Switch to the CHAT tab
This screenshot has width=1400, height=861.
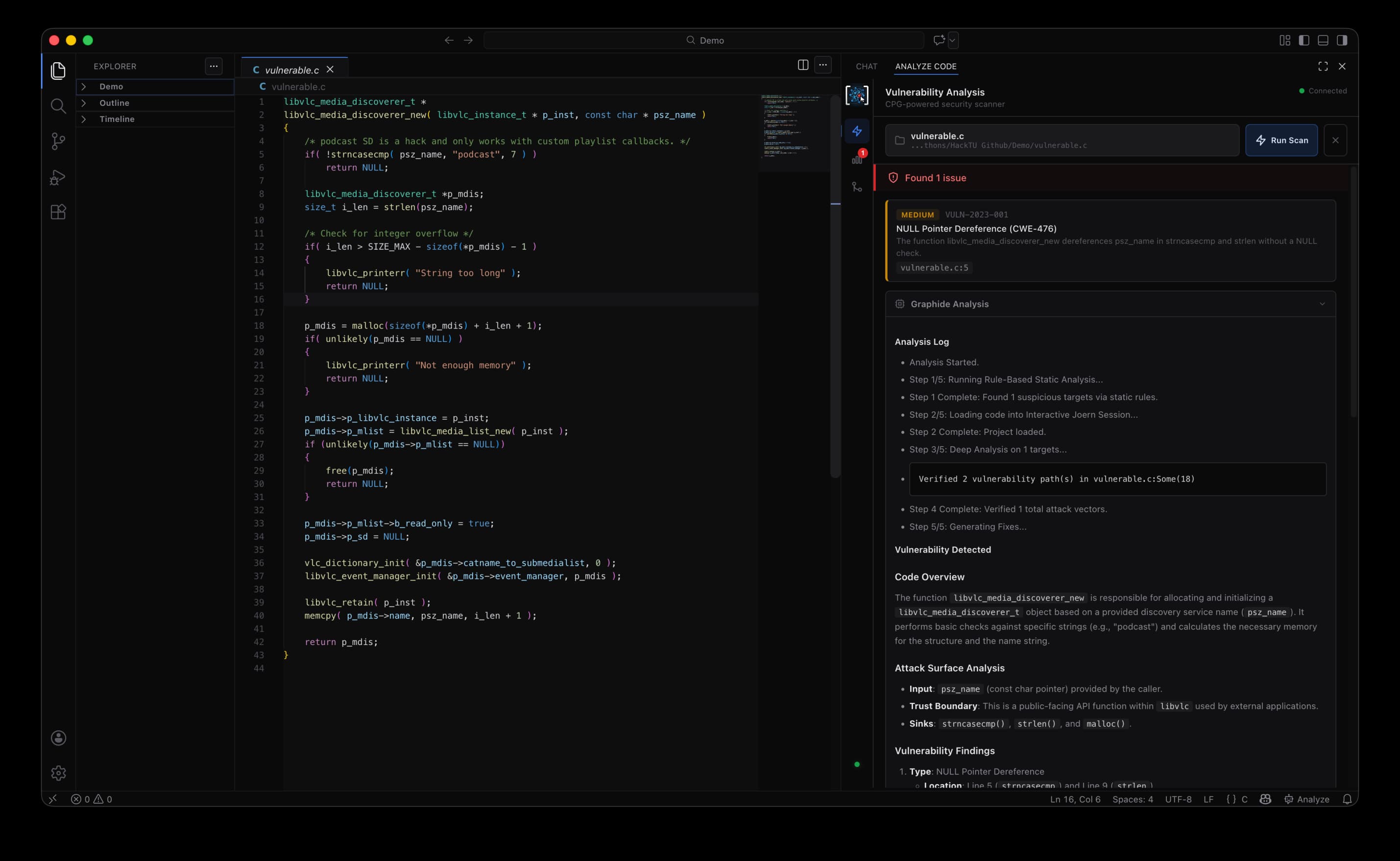tap(866, 67)
